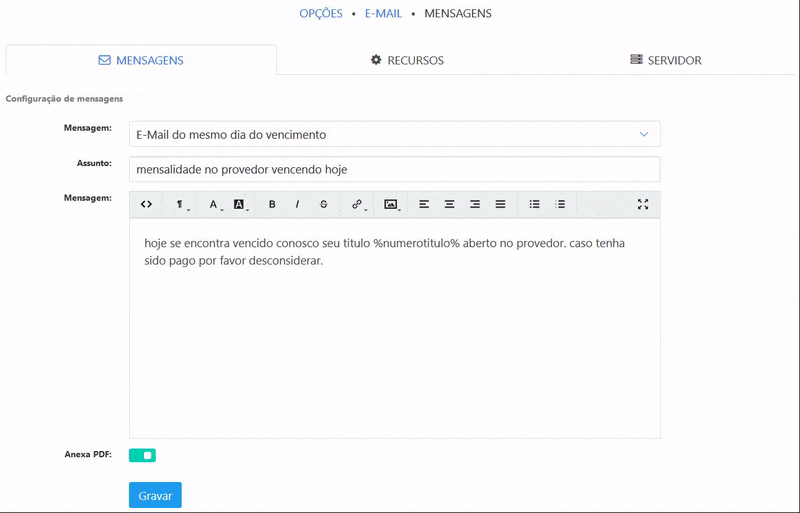The width and height of the screenshot is (800, 513).
Task: Click the 'Configuração de mensagens' heading
Action: pyautogui.click(x=64, y=99)
